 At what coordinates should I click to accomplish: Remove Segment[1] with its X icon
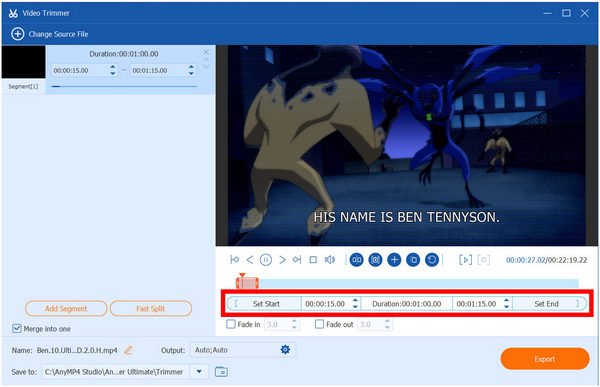click(206, 52)
